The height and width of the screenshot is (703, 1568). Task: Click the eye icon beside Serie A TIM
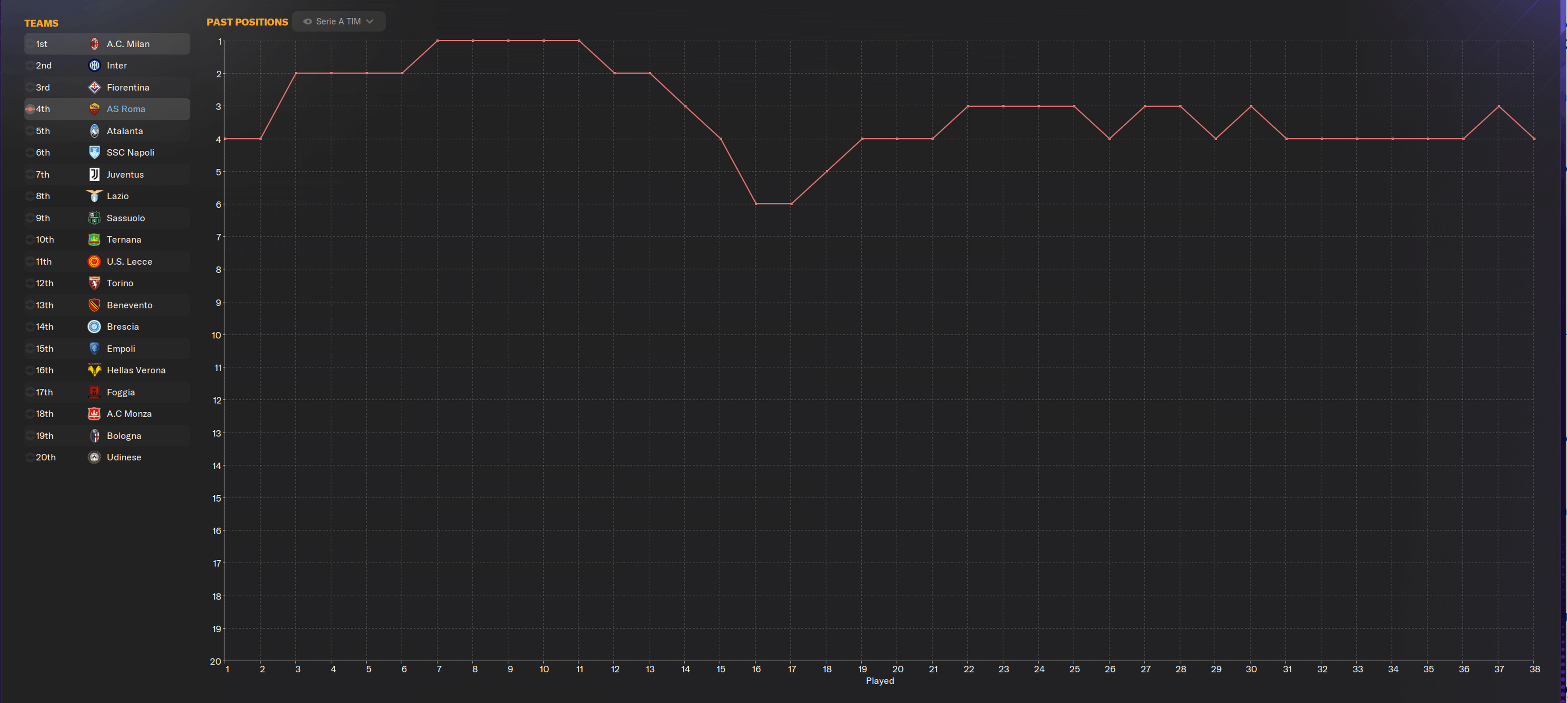pos(307,21)
